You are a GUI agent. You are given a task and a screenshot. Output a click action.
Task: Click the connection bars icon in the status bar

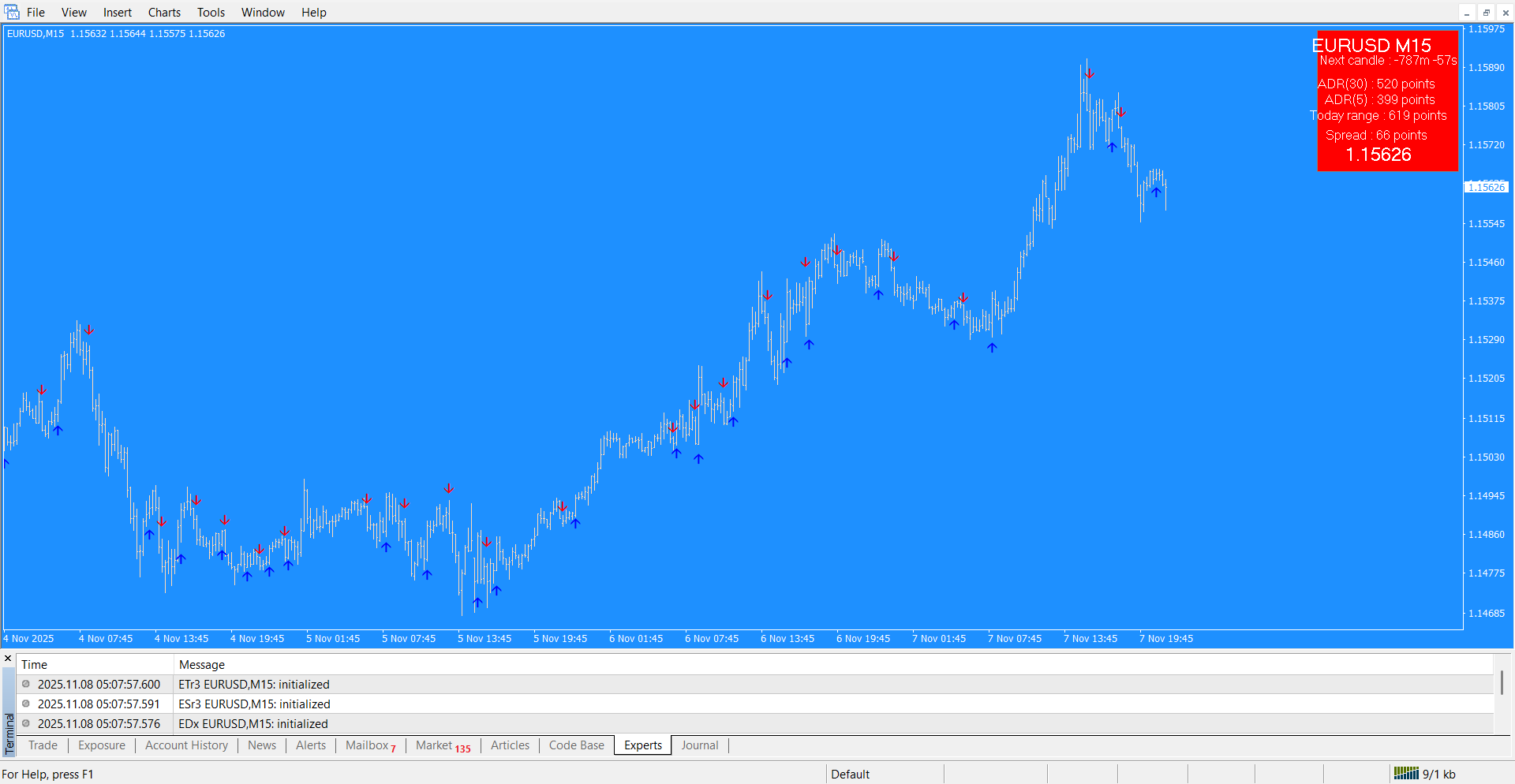click(1406, 774)
